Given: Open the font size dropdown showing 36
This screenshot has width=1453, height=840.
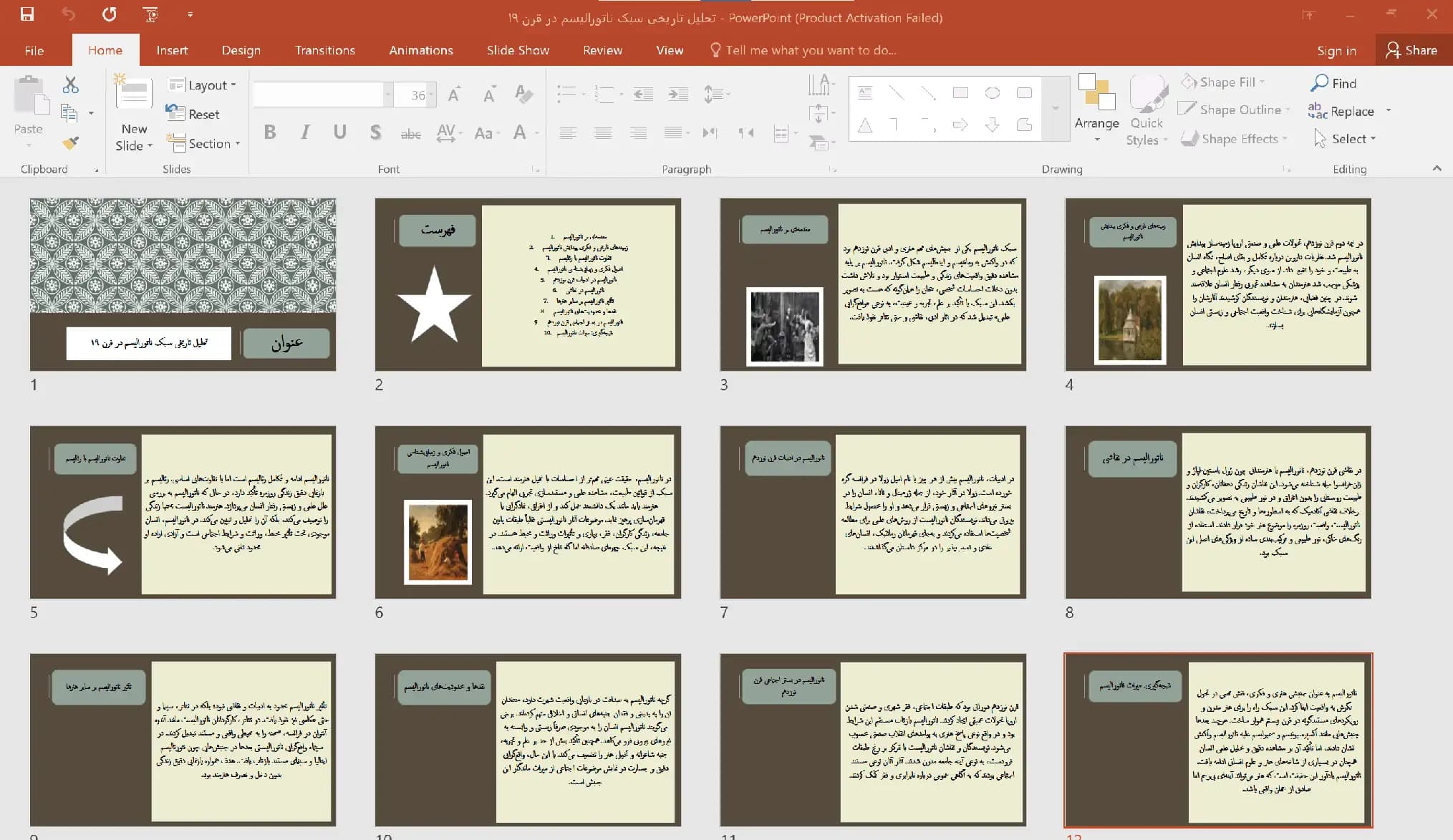Looking at the screenshot, I should click(x=431, y=95).
